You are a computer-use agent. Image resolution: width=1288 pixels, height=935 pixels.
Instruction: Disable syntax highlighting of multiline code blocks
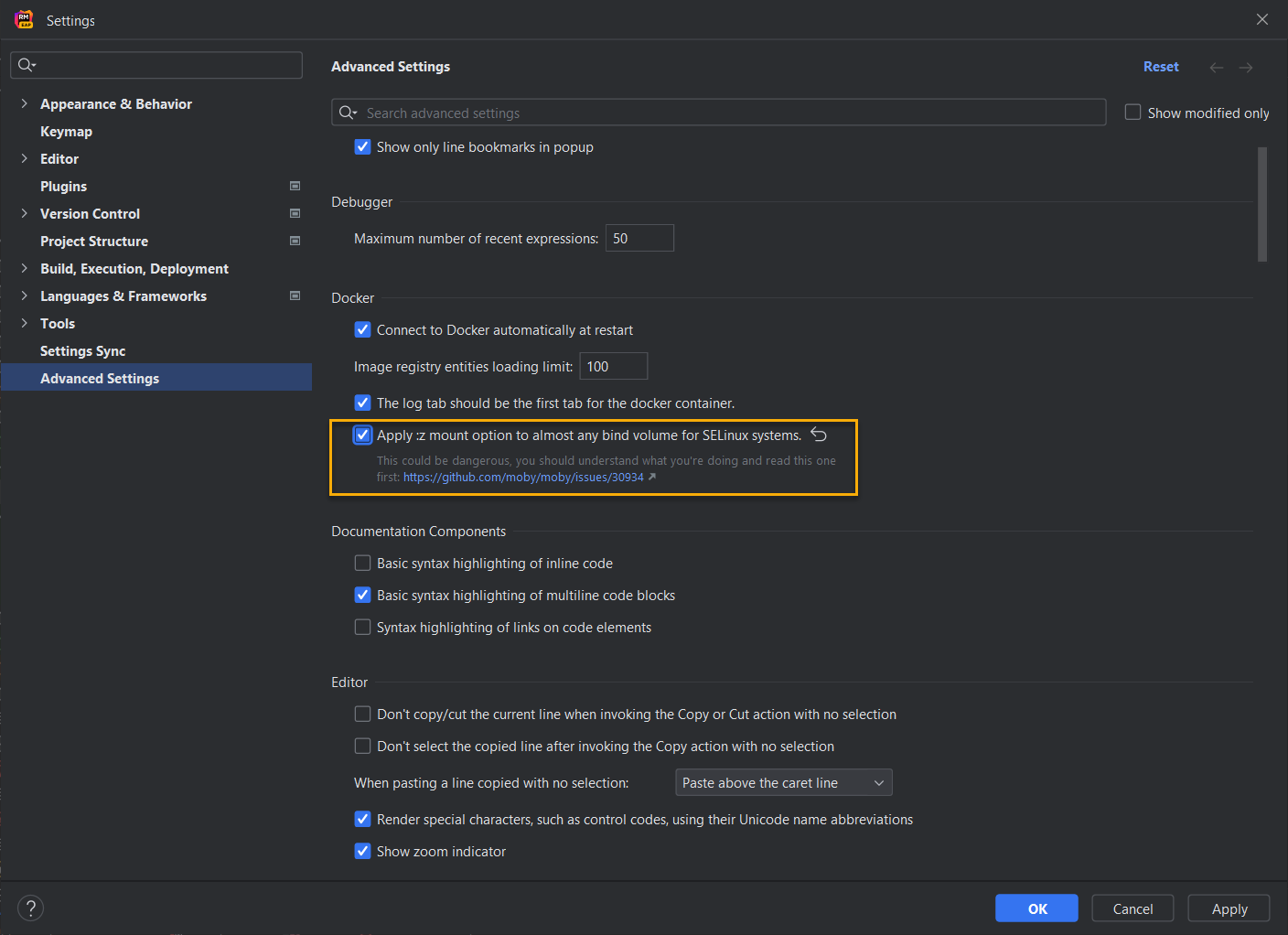tap(362, 595)
